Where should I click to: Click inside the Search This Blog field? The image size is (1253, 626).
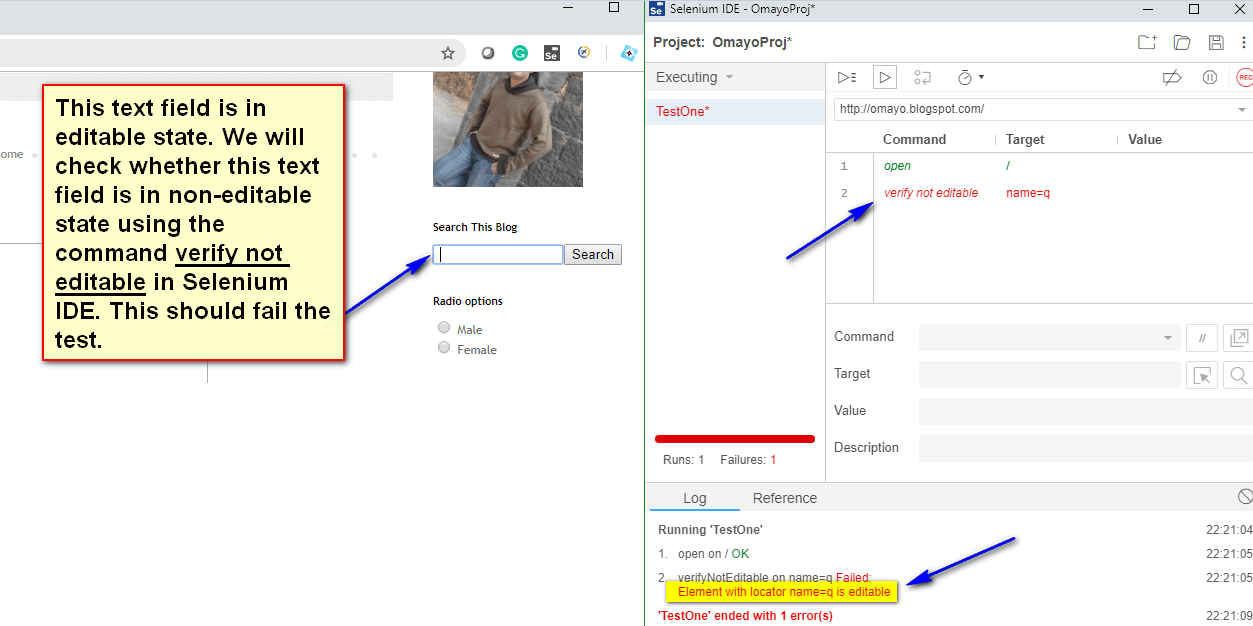point(497,254)
